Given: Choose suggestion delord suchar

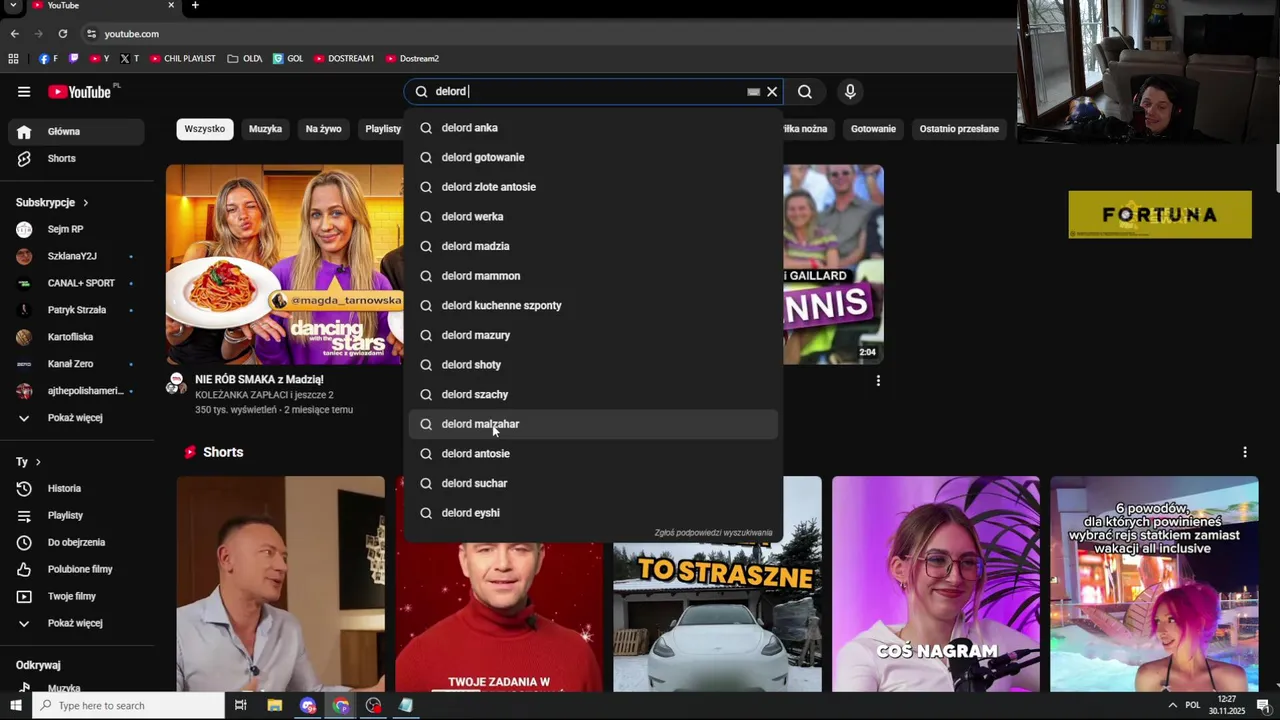Looking at the screenshot, I should (593, 483).
